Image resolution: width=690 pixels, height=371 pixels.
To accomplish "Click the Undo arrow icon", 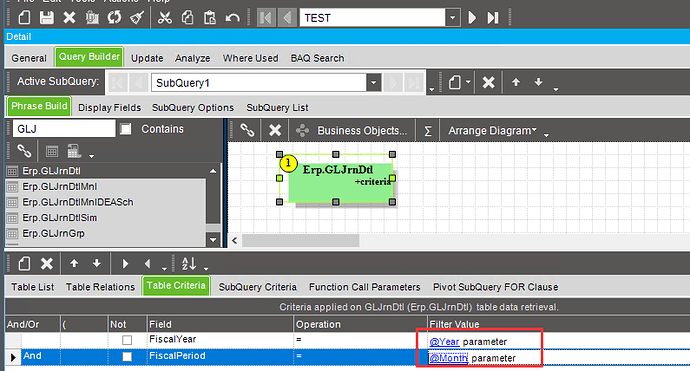I will coord(232,18).
